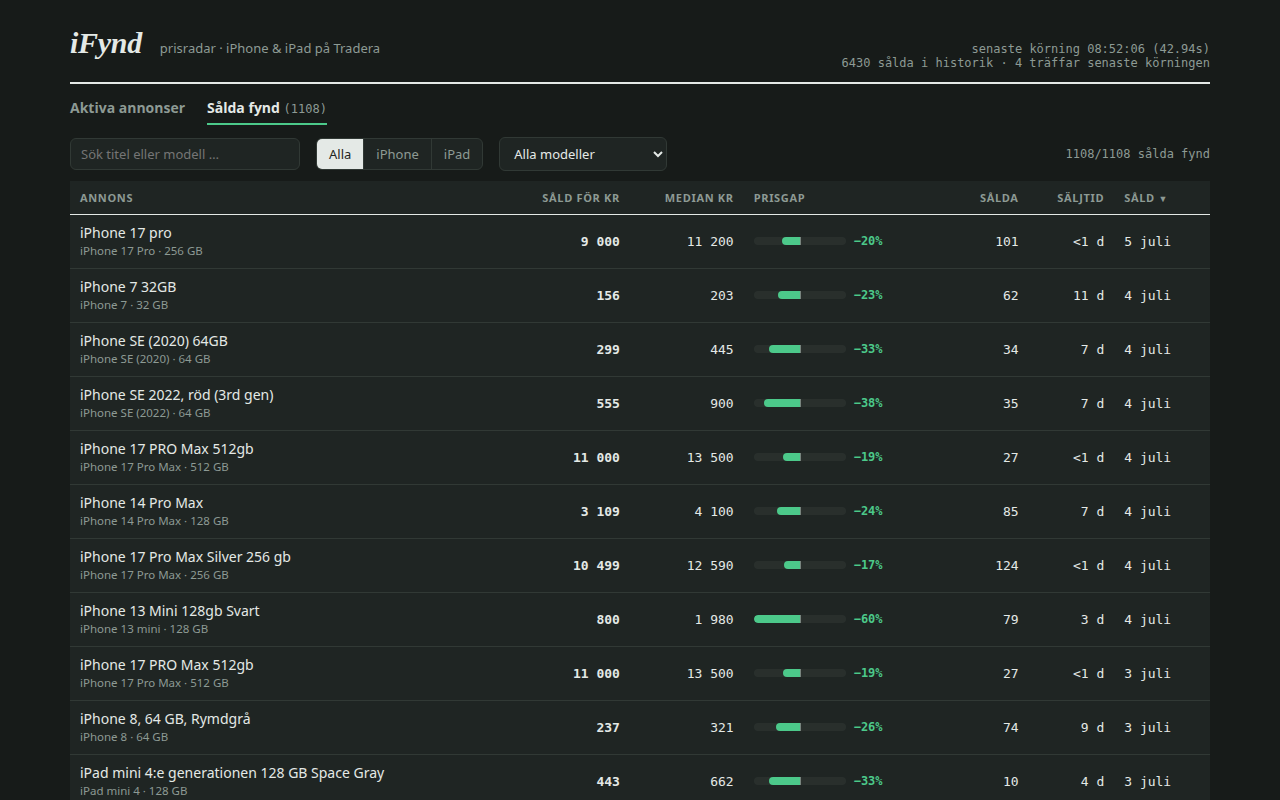Click the 3 d säljtid value

1092,619
